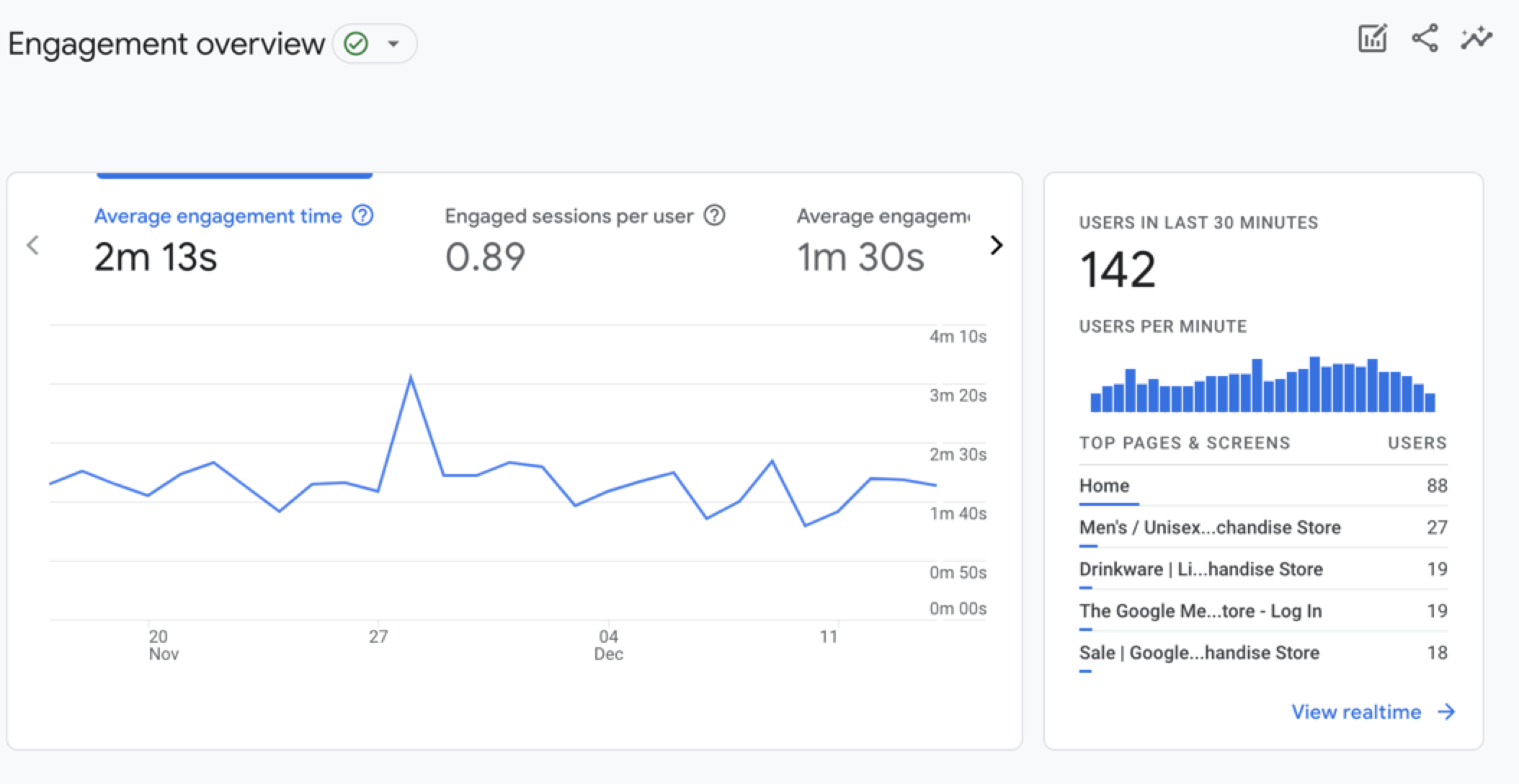Click the engagement time spike near November 27
Image resolution: width=1519 pixels, height=784 pixels.
tap(411, 375)
